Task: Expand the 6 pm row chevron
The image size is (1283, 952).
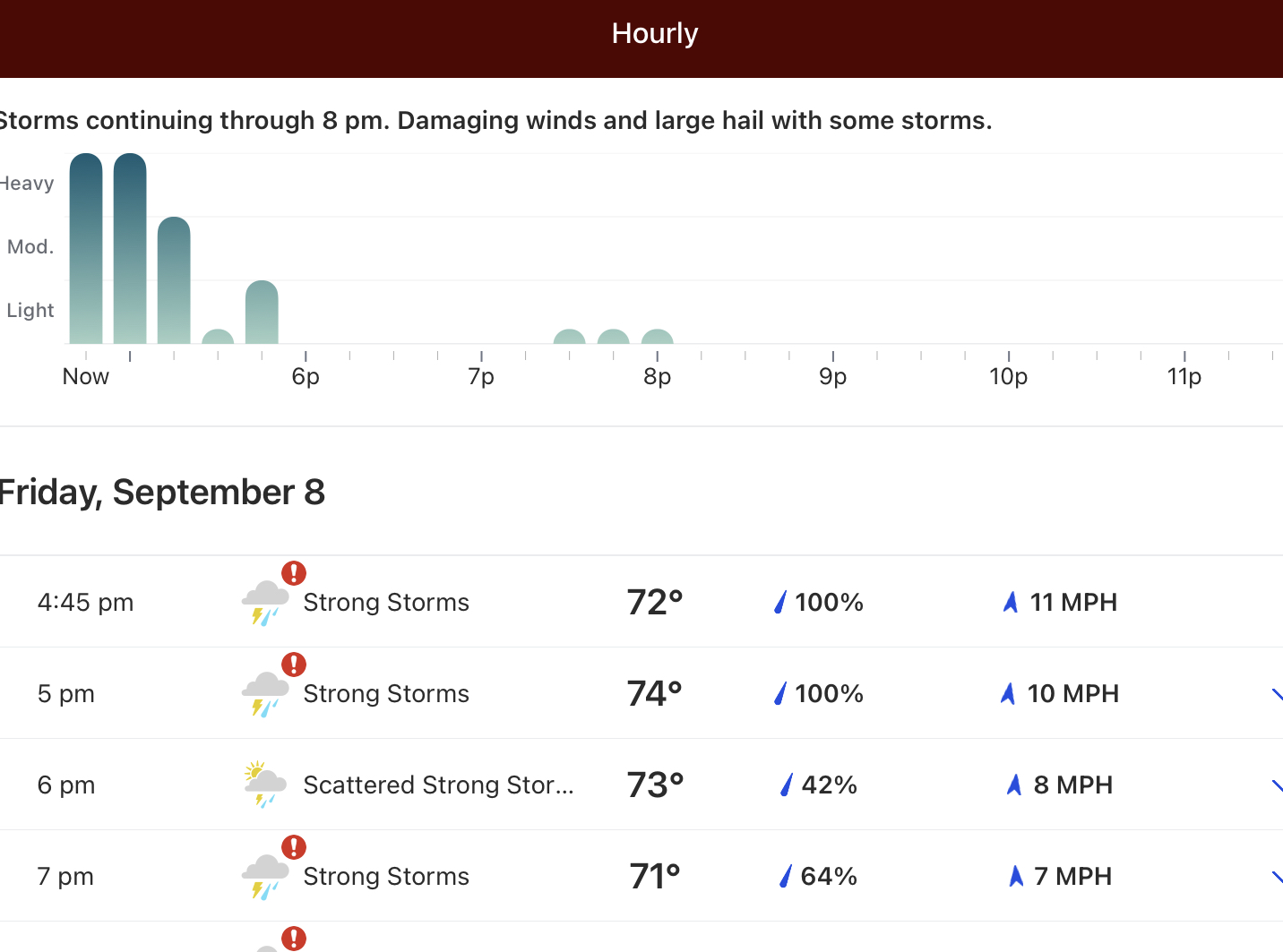Action: [x=1277, y=785]
